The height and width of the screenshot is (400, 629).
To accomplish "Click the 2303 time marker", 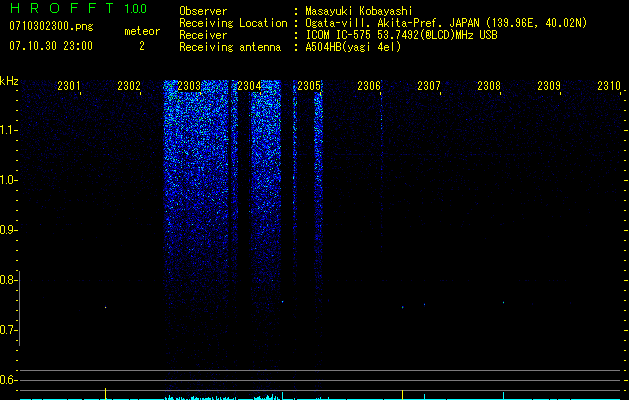I will coord(189,85).
